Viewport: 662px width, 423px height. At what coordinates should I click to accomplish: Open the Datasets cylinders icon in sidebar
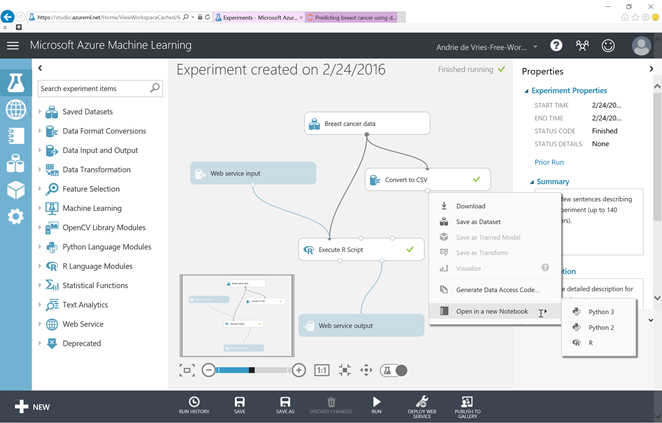pos(16,163)
